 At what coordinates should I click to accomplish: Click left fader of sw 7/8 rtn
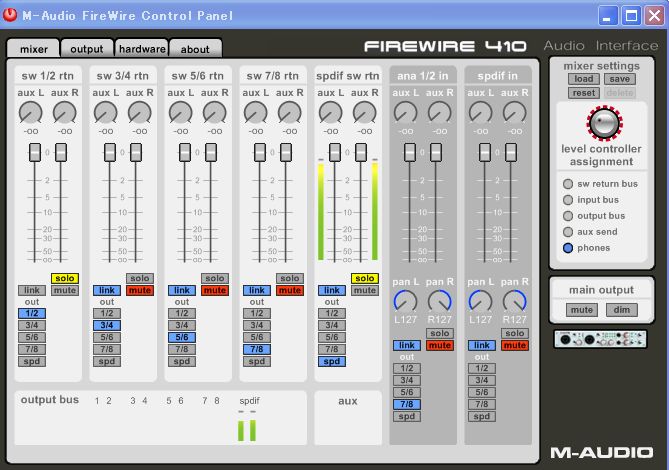click(x=260, y=152)
